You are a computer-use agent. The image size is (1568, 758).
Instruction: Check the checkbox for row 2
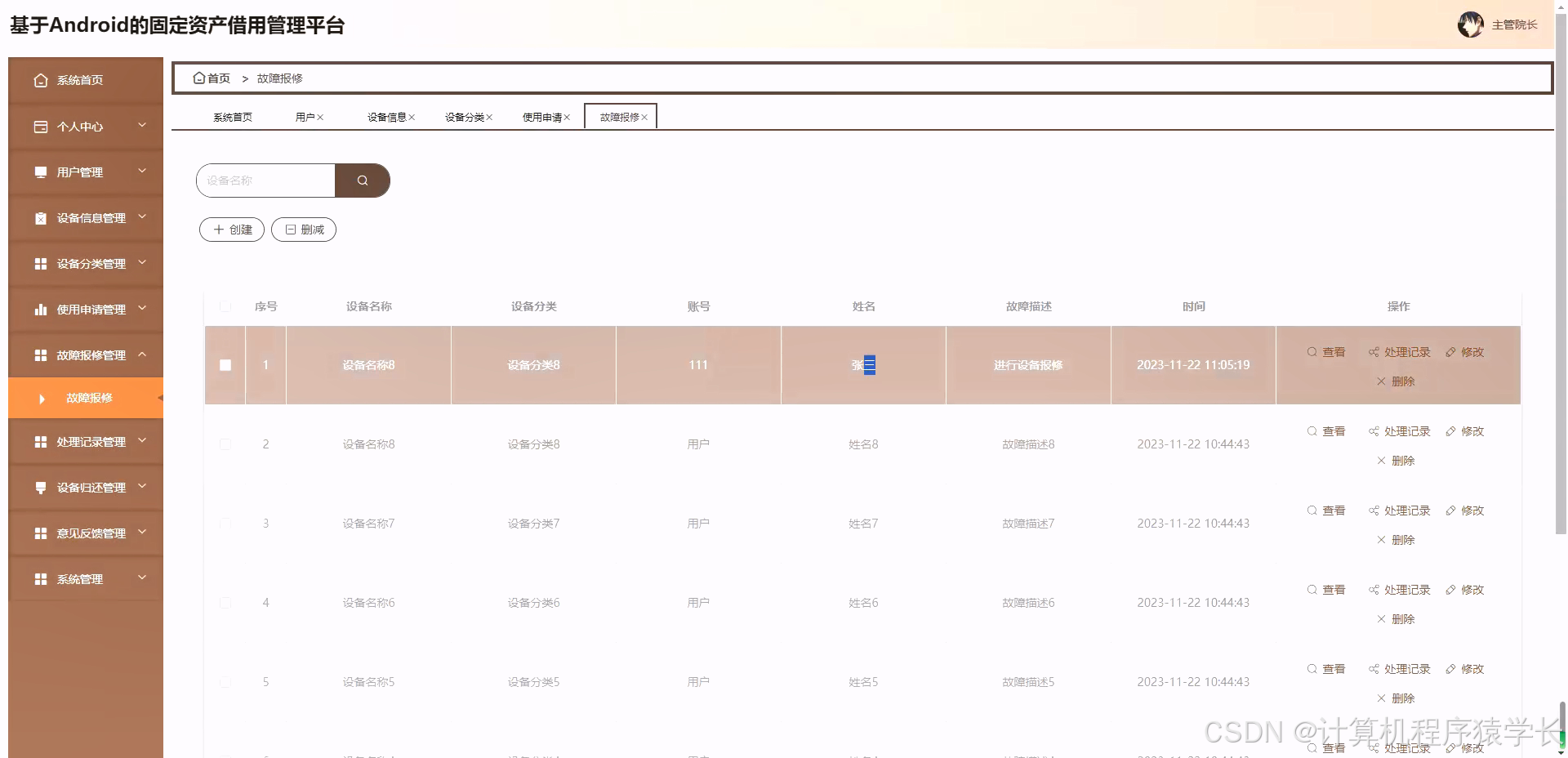click(225, 444)
